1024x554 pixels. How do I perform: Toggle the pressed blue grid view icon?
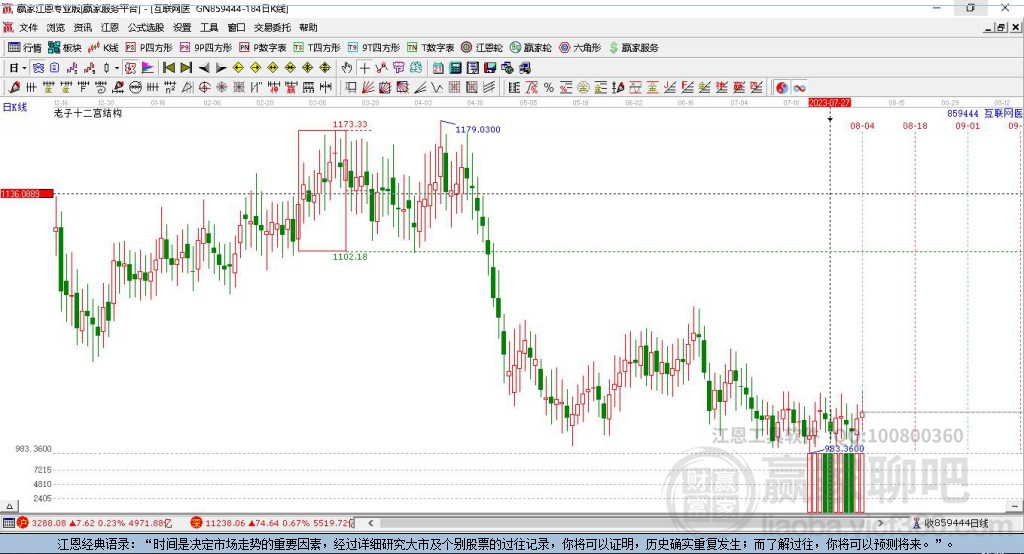38,68
